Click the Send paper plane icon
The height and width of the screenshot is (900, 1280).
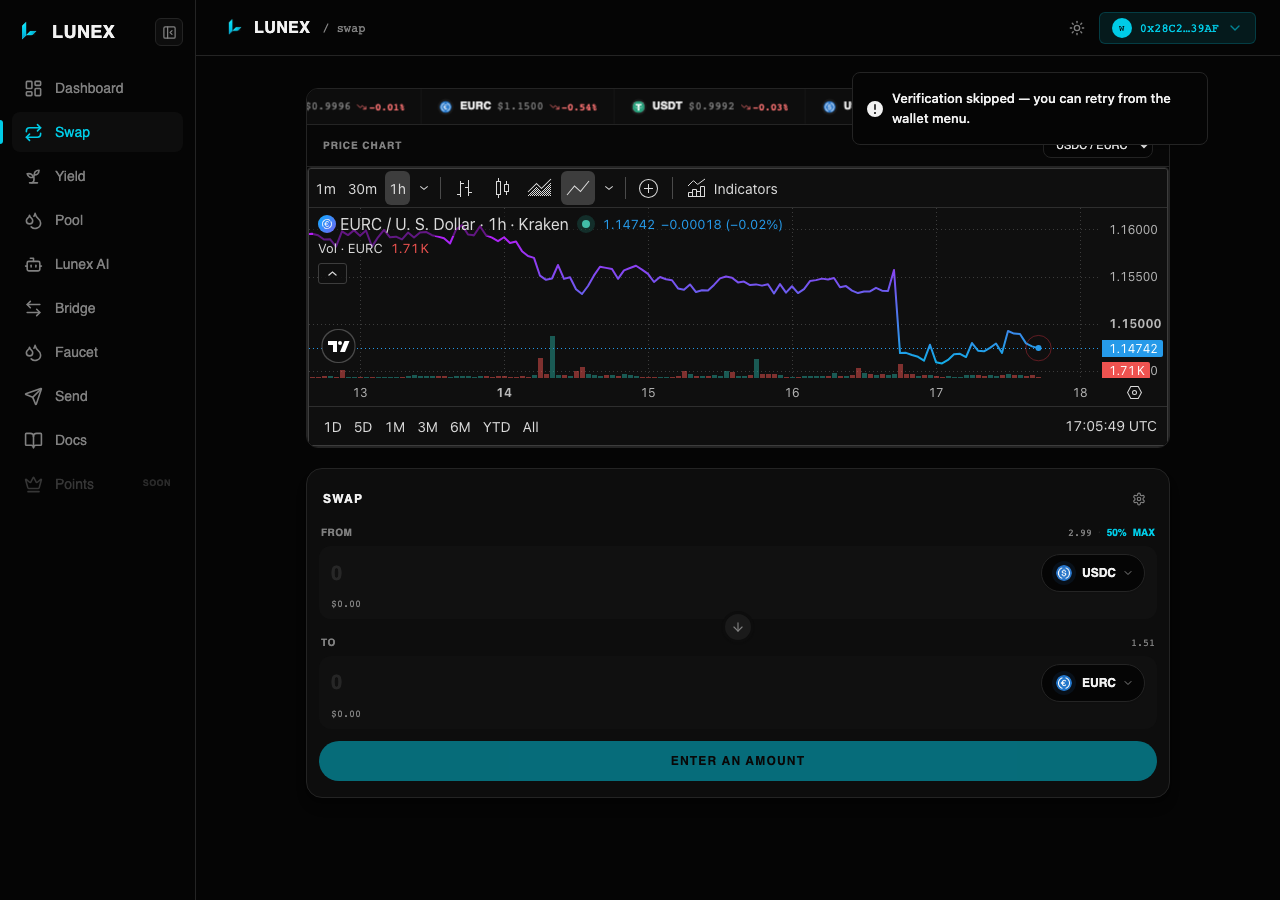coord(34,396)
